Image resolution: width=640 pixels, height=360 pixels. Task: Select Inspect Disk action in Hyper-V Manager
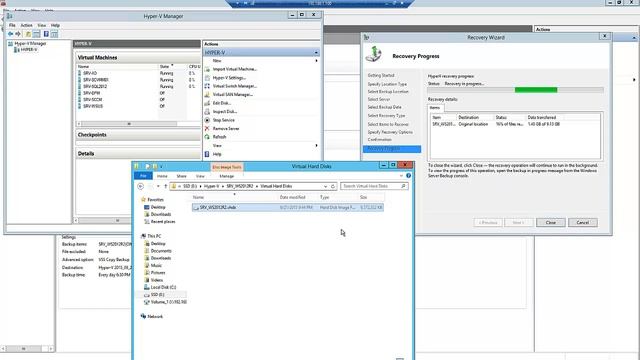point(224,111)
